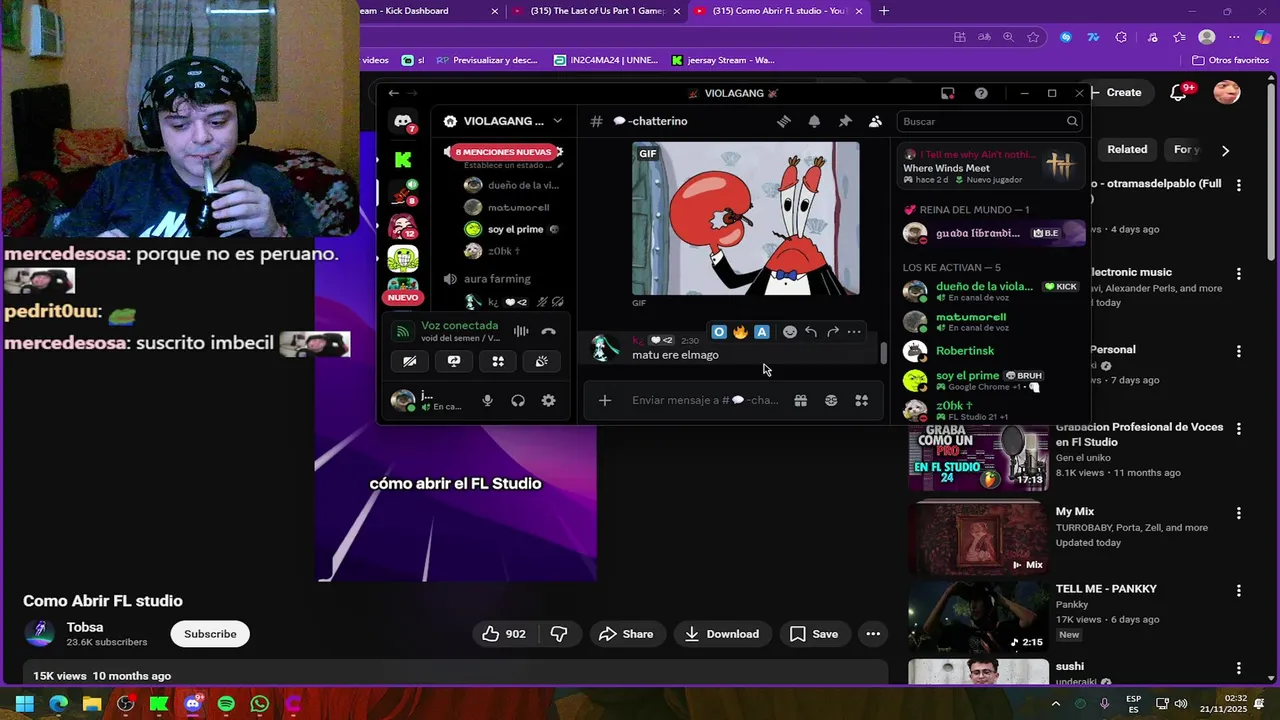The width and height of the screenshot is (1280, 720).
Task: Open options for Grabacion Profesional de Voces
Action: [1239, 429]
